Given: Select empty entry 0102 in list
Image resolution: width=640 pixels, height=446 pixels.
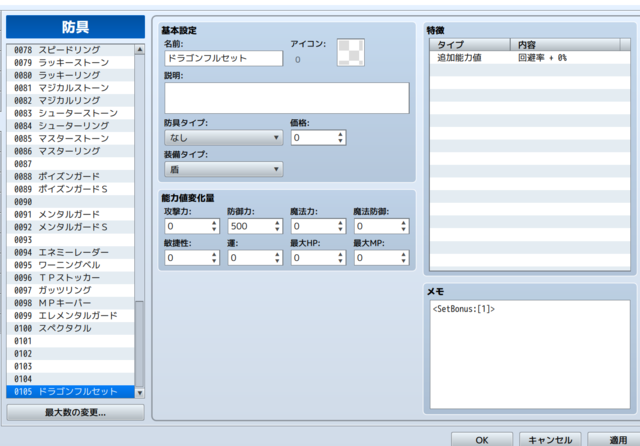Looking at the screenshot, I should pyautogui.click(x=70, y=353).
